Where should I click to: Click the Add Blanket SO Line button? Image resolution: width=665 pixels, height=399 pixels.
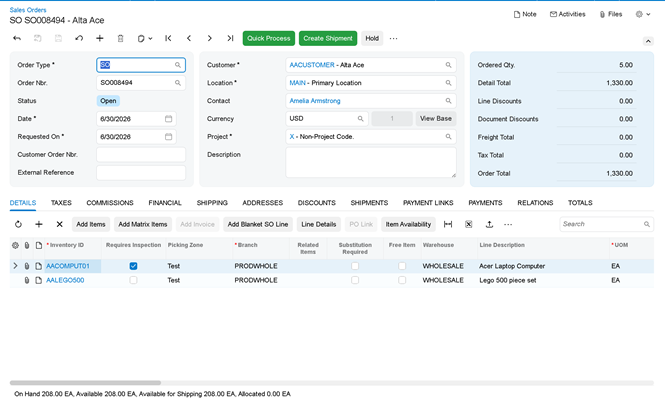258,224
